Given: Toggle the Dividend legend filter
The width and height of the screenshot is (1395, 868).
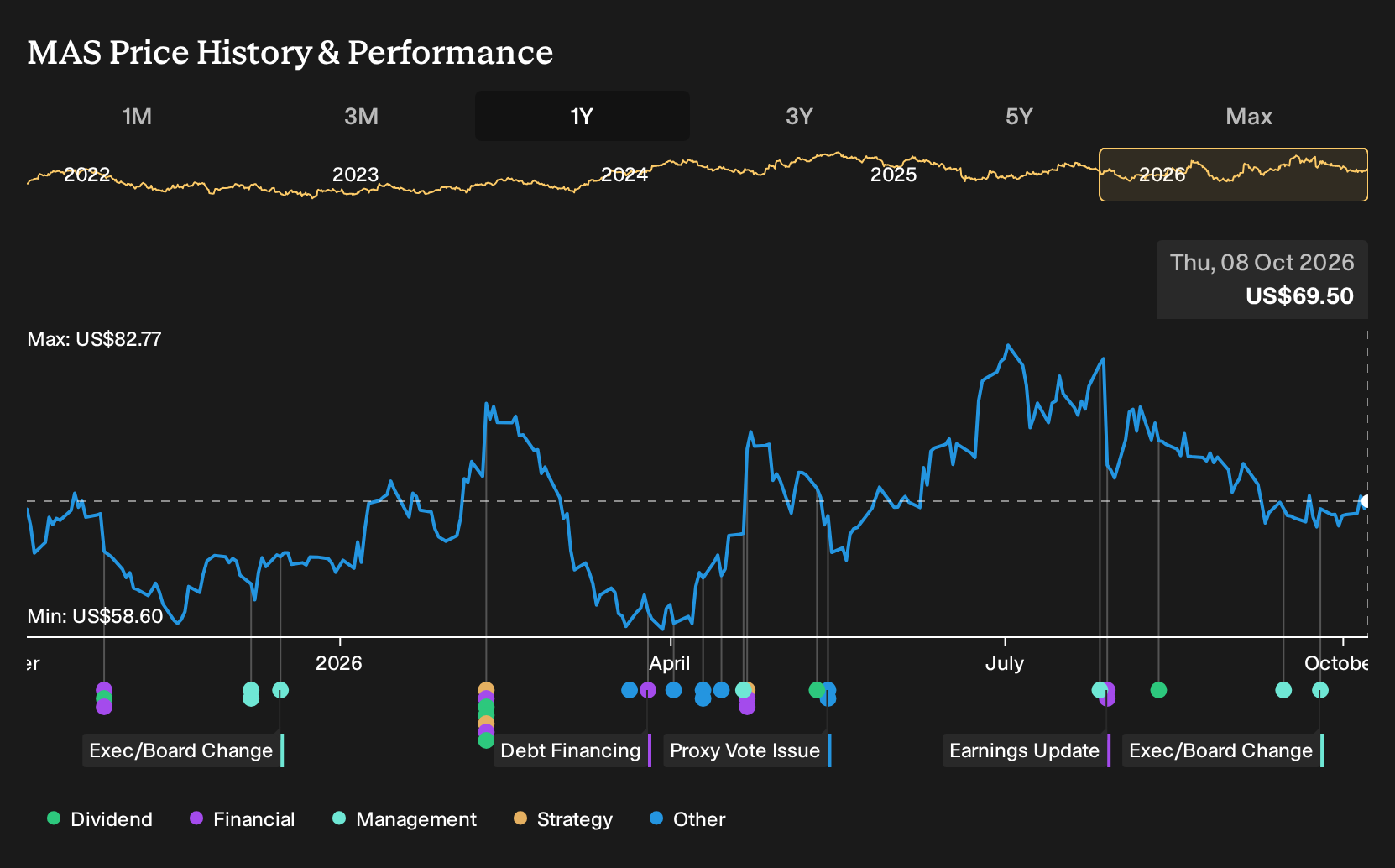Looking at the screenshot, I should click(x=100, y=818).
